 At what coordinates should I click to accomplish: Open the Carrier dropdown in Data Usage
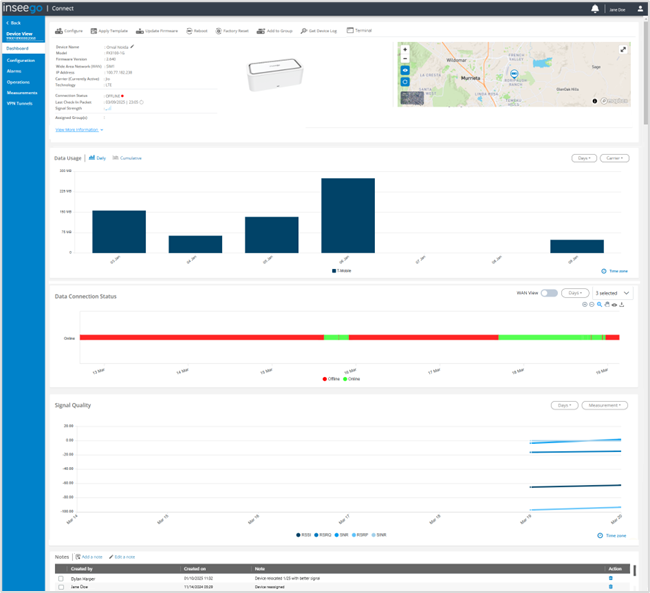click(x=614, y=158)
